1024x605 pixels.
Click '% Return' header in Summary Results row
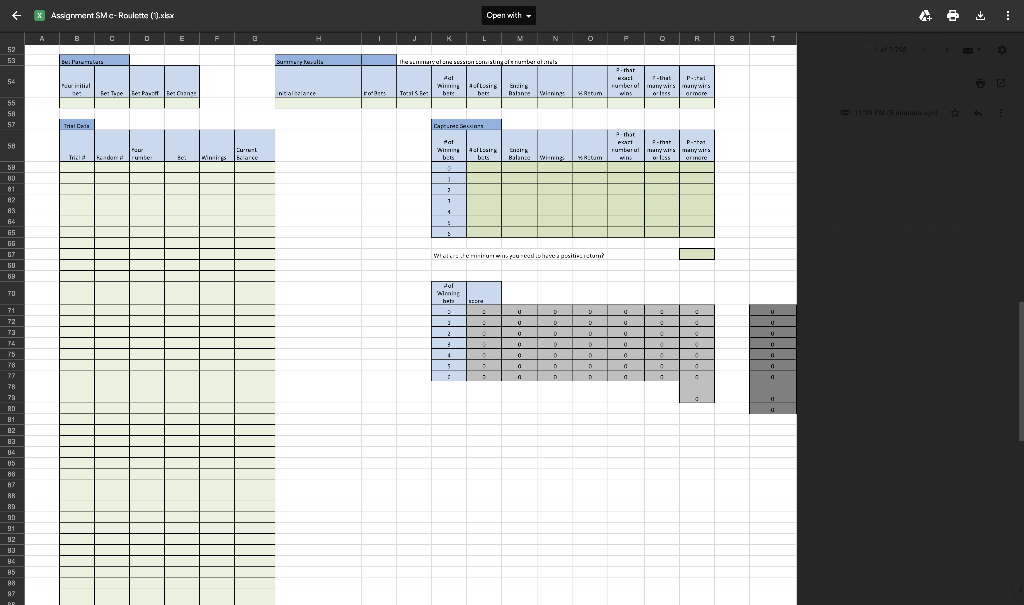pyautogui.click(x=590, y=82)
